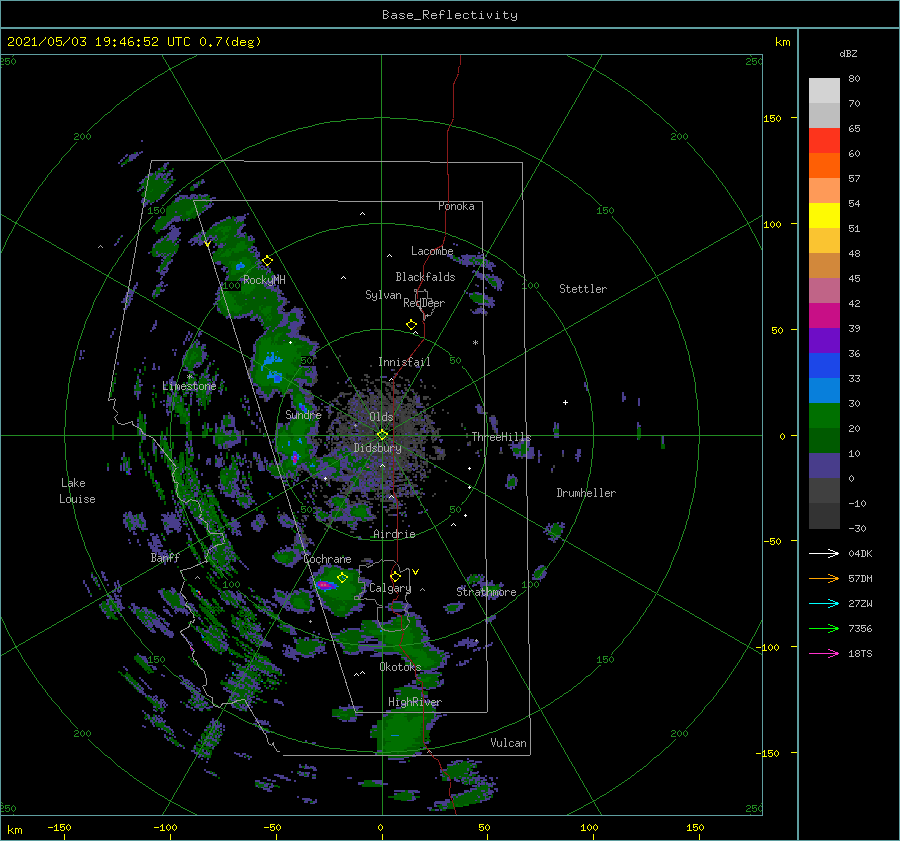Click the Okotoks city label

(400, 667)
